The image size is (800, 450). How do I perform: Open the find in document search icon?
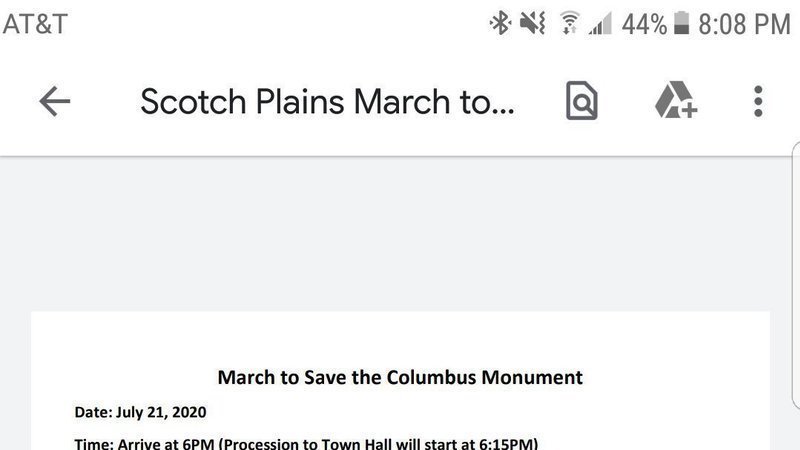[581, 101]
